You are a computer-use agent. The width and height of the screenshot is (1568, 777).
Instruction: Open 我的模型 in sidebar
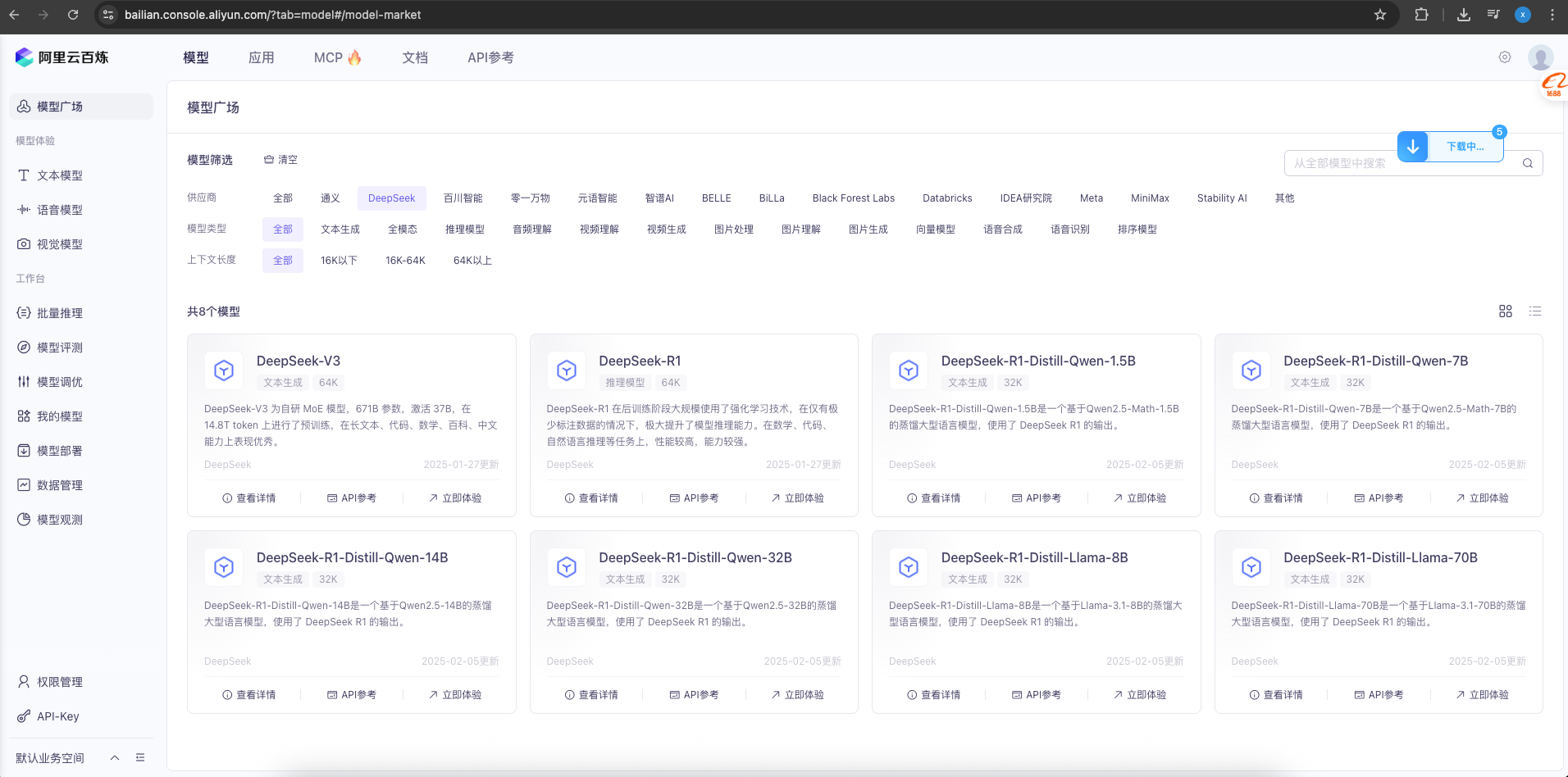click(81, 416)
